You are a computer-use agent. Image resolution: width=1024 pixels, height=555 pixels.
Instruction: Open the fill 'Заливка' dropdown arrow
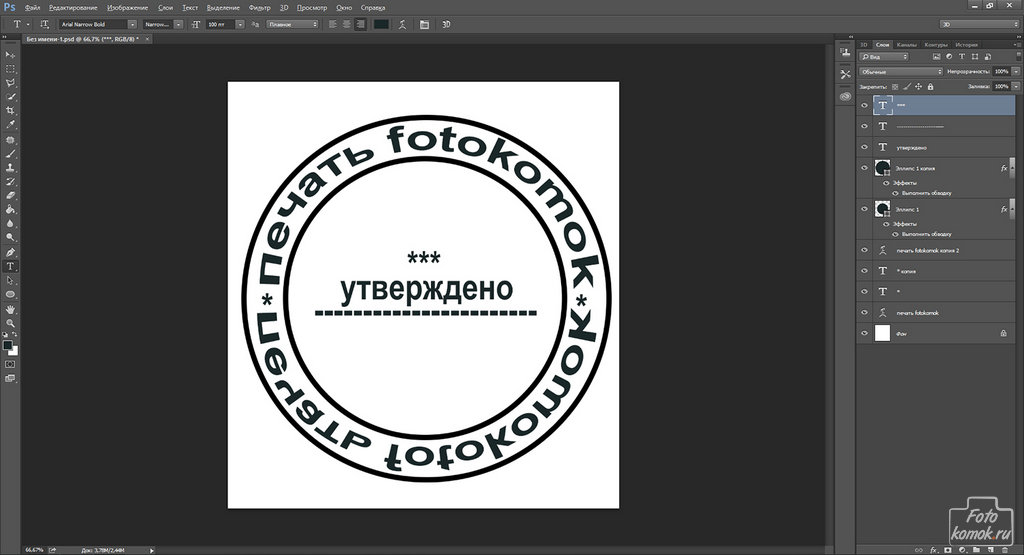coord(1016,86)
